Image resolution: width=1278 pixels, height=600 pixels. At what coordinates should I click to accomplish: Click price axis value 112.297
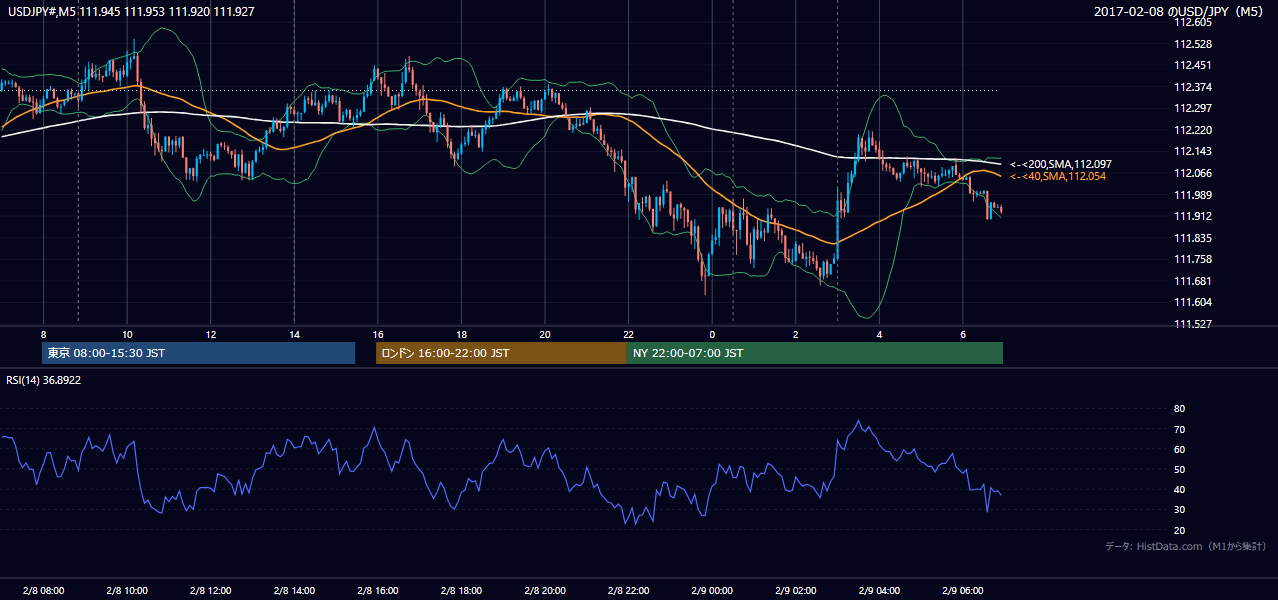(1191, 108)
